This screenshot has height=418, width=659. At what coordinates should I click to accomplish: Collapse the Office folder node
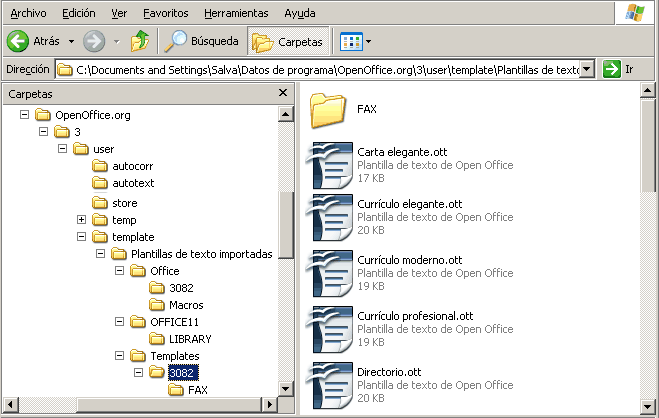tap(119, 271)
